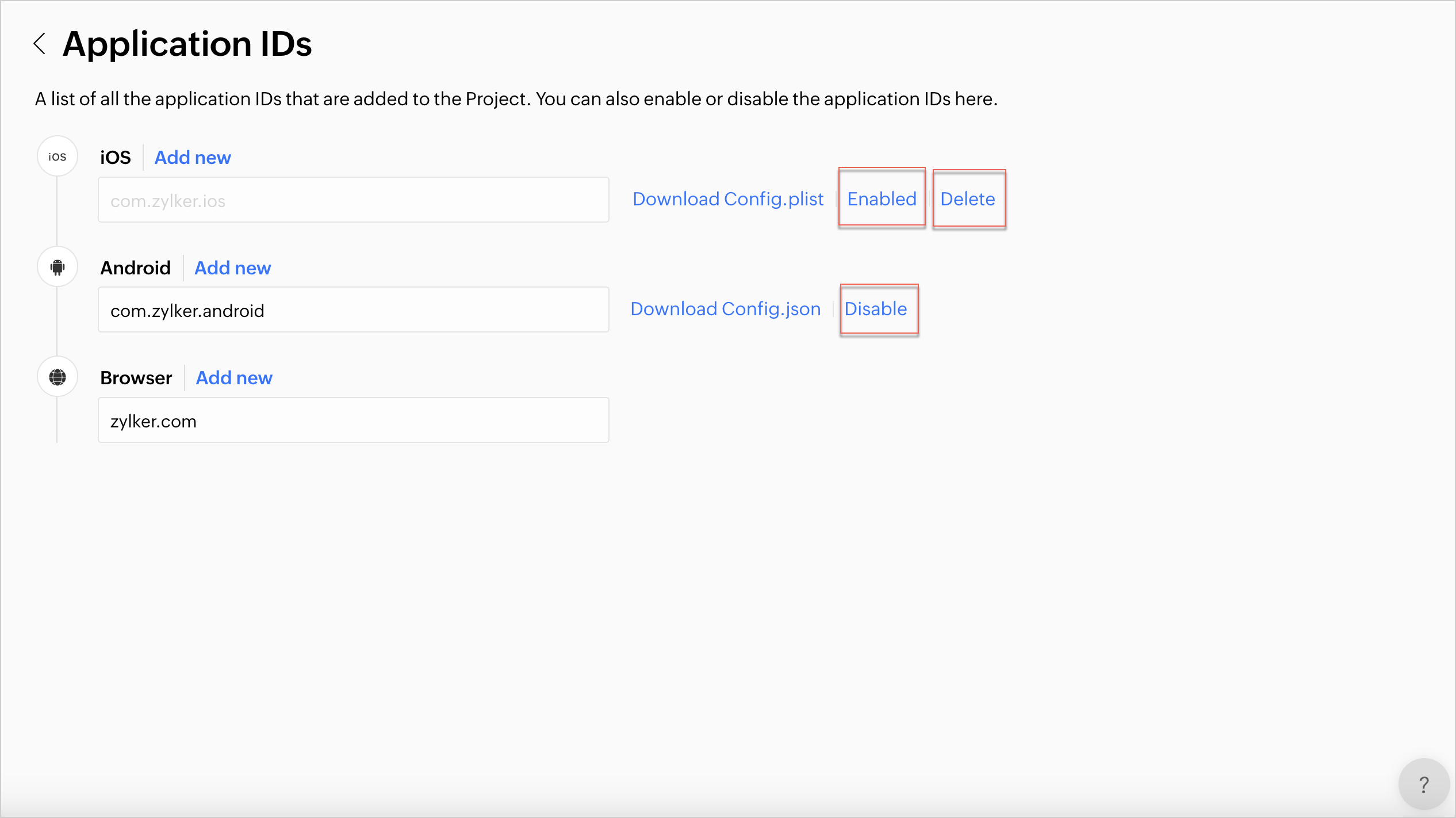The height and width of the screenshot is (818, 1456).
Task: Download Config.json for Android app
Action: tap(726, 309)
